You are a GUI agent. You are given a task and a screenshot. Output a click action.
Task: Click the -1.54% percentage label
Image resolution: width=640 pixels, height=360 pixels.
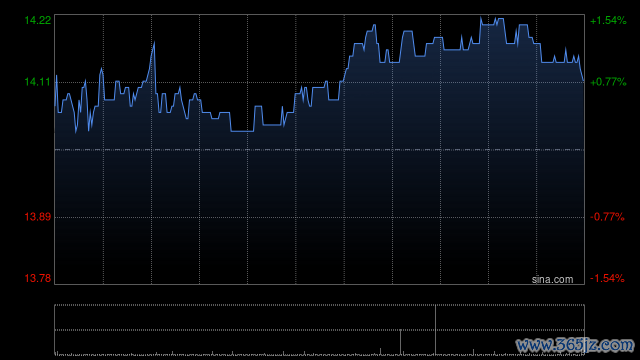point(607,278)
